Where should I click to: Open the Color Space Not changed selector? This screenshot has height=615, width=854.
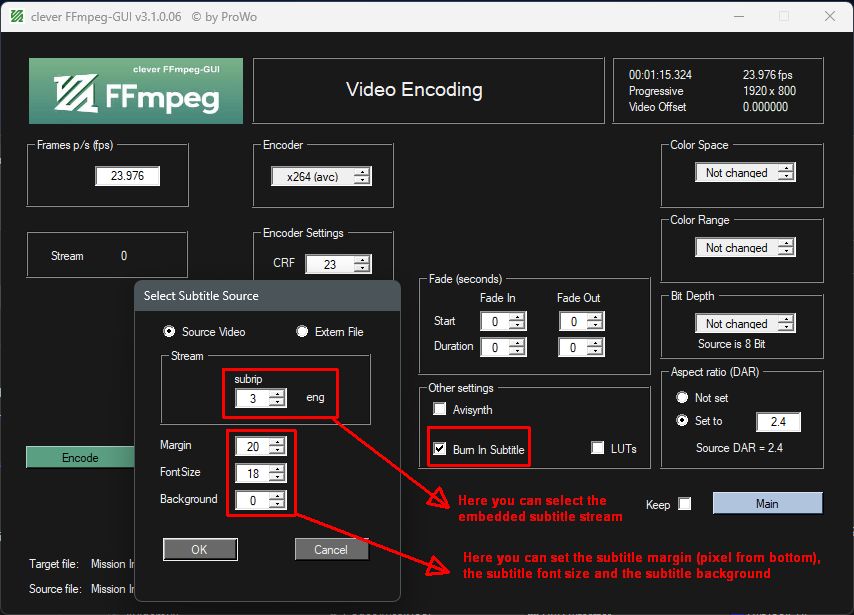[745, 173]
